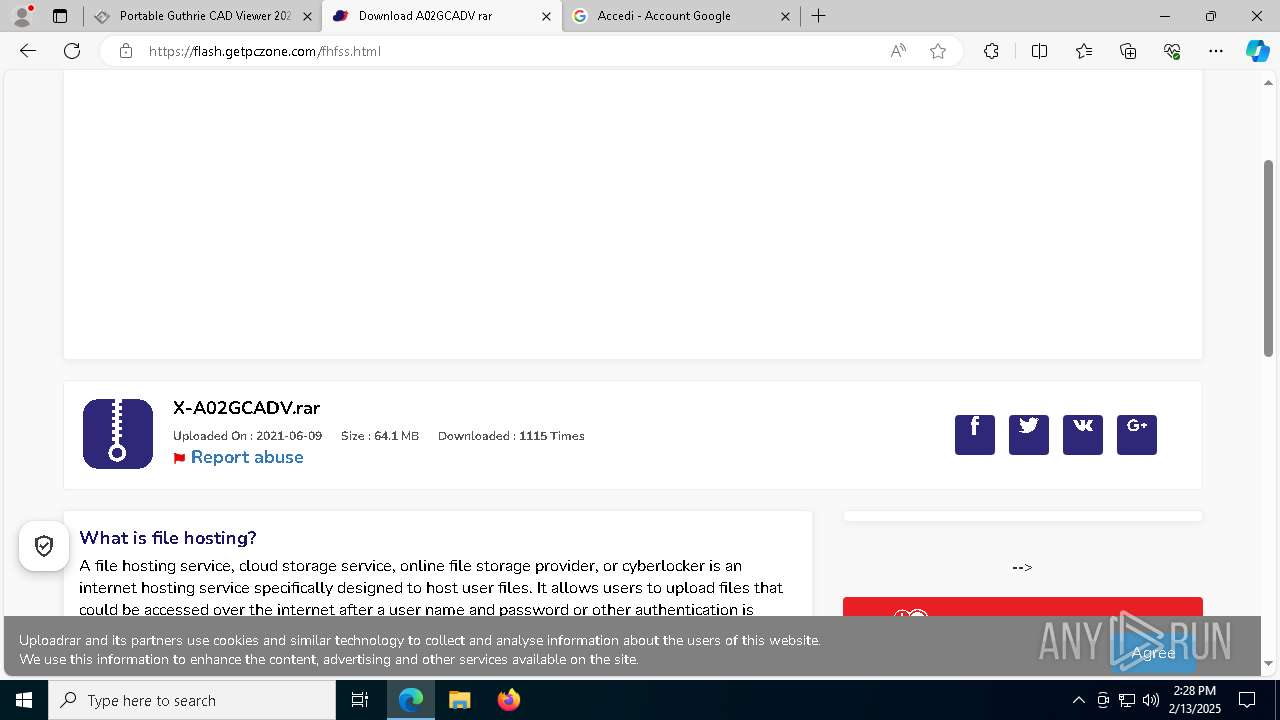Open the notification center
The image size is (1280, 720).
1247,700
